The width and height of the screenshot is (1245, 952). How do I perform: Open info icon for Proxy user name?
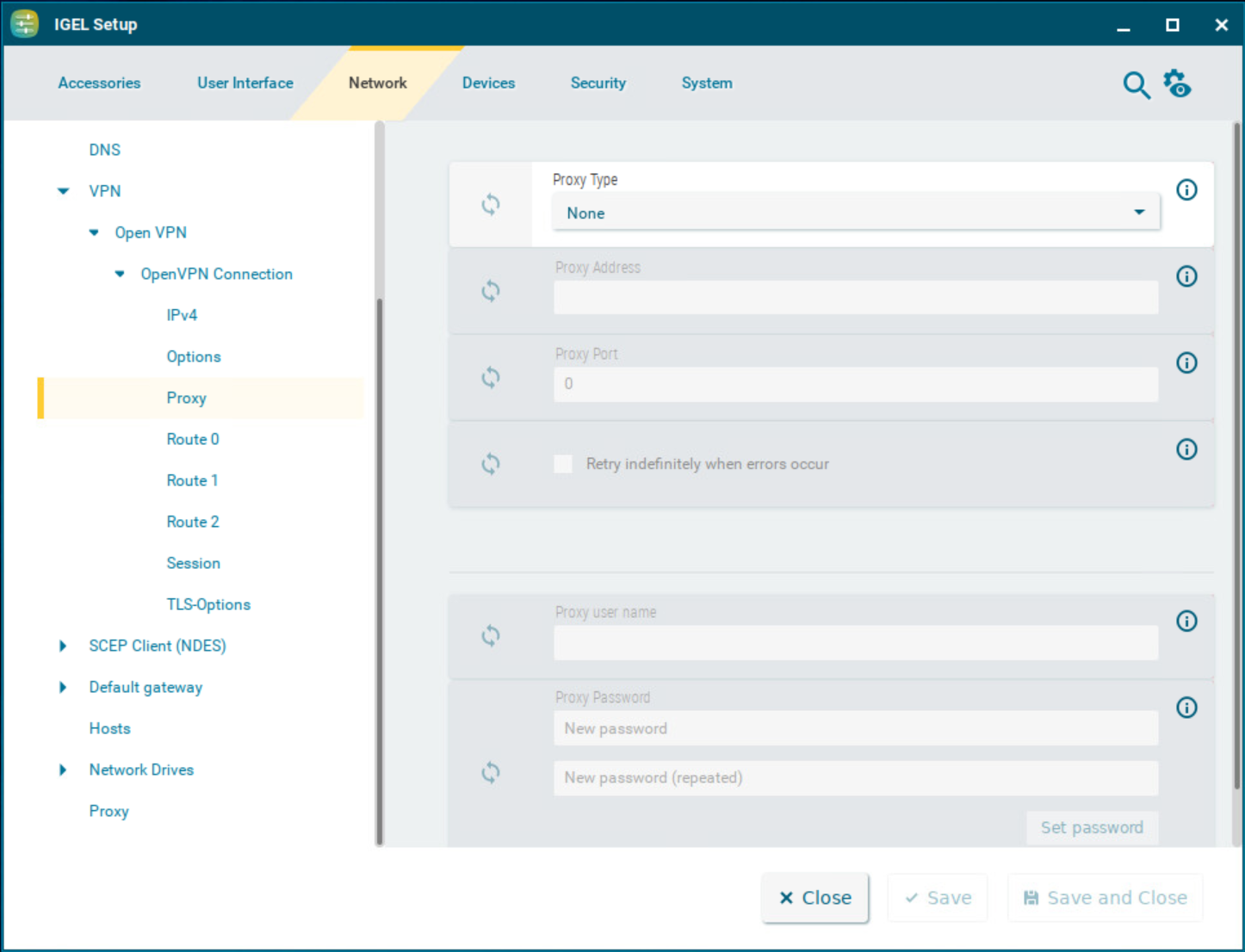[1186, 621]
